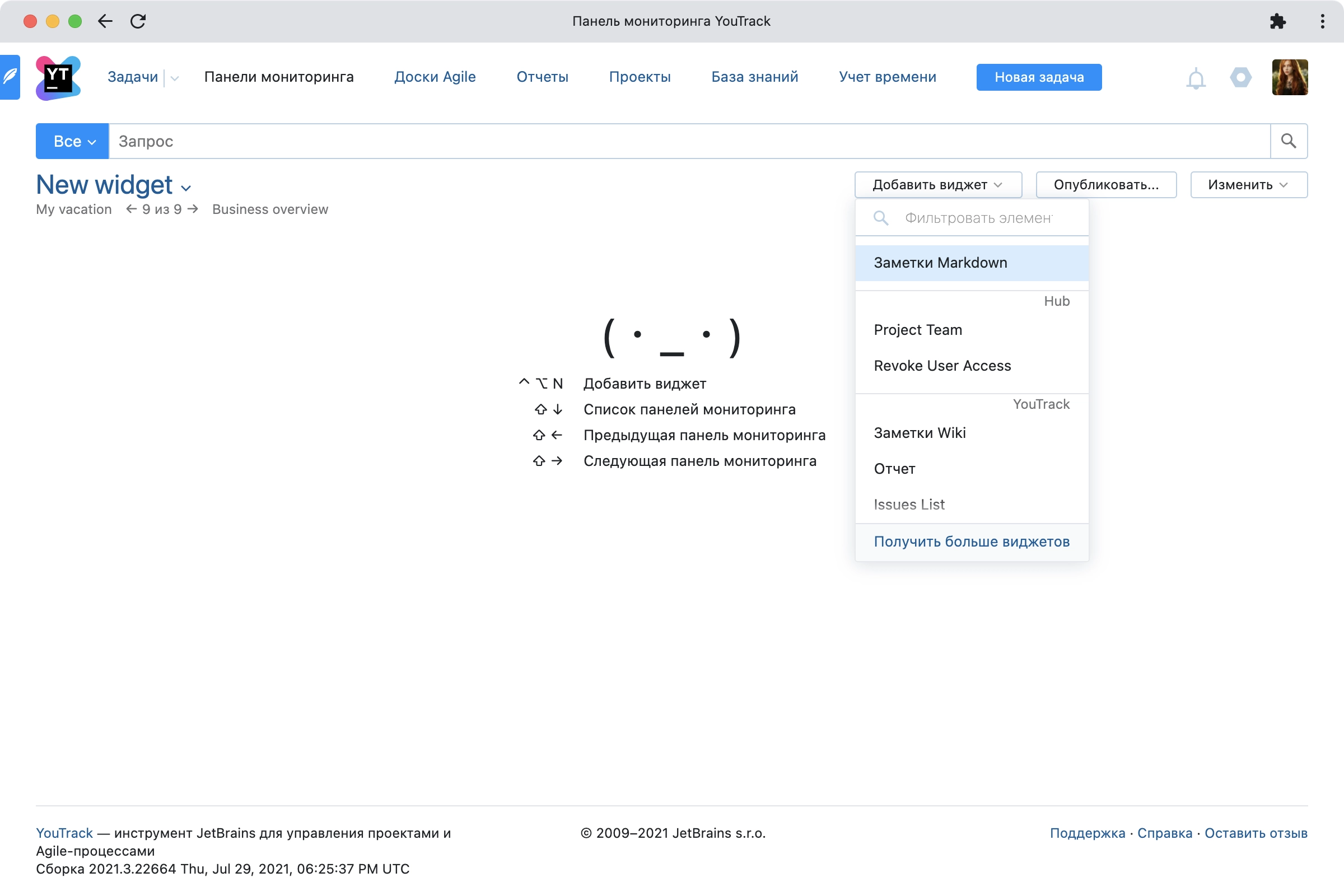The height and width of the screenshot is (896, 1344).
Task: Click search icon in widget dropdown
Action: coord(879,218)
